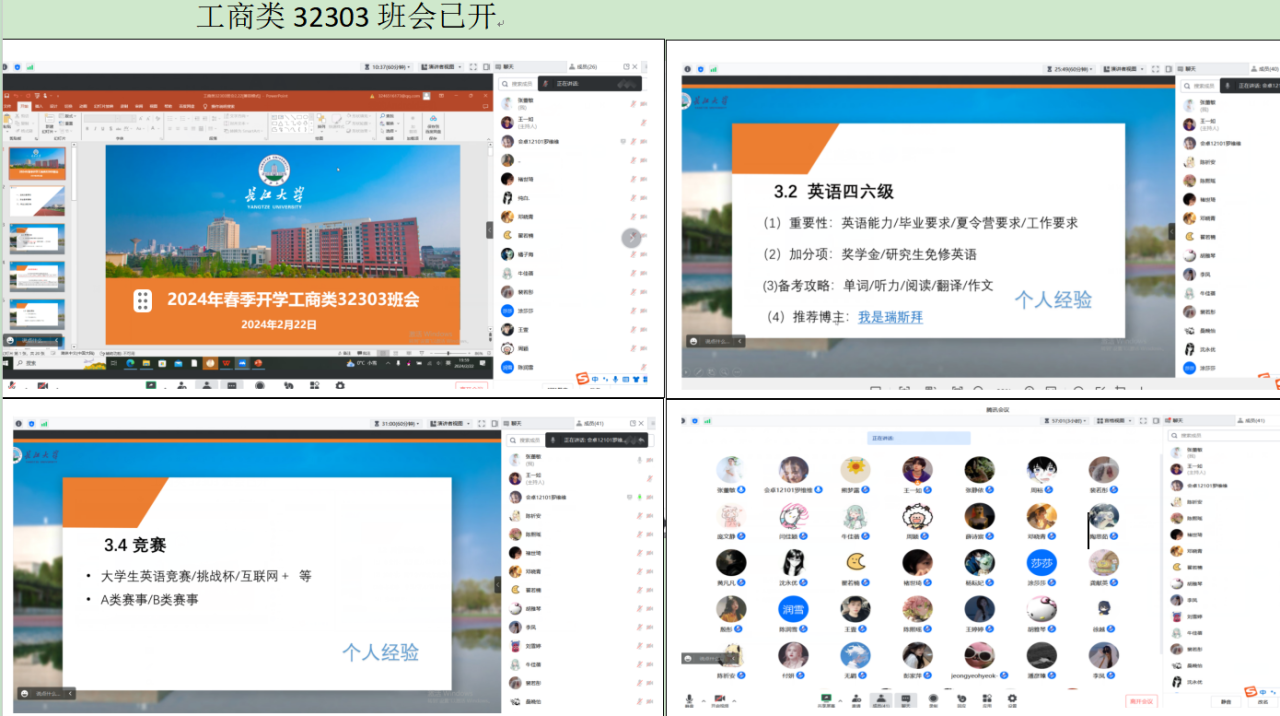
Task: Expand the 25:49 meeting timer dropdown
Action: click(1069, 69)
